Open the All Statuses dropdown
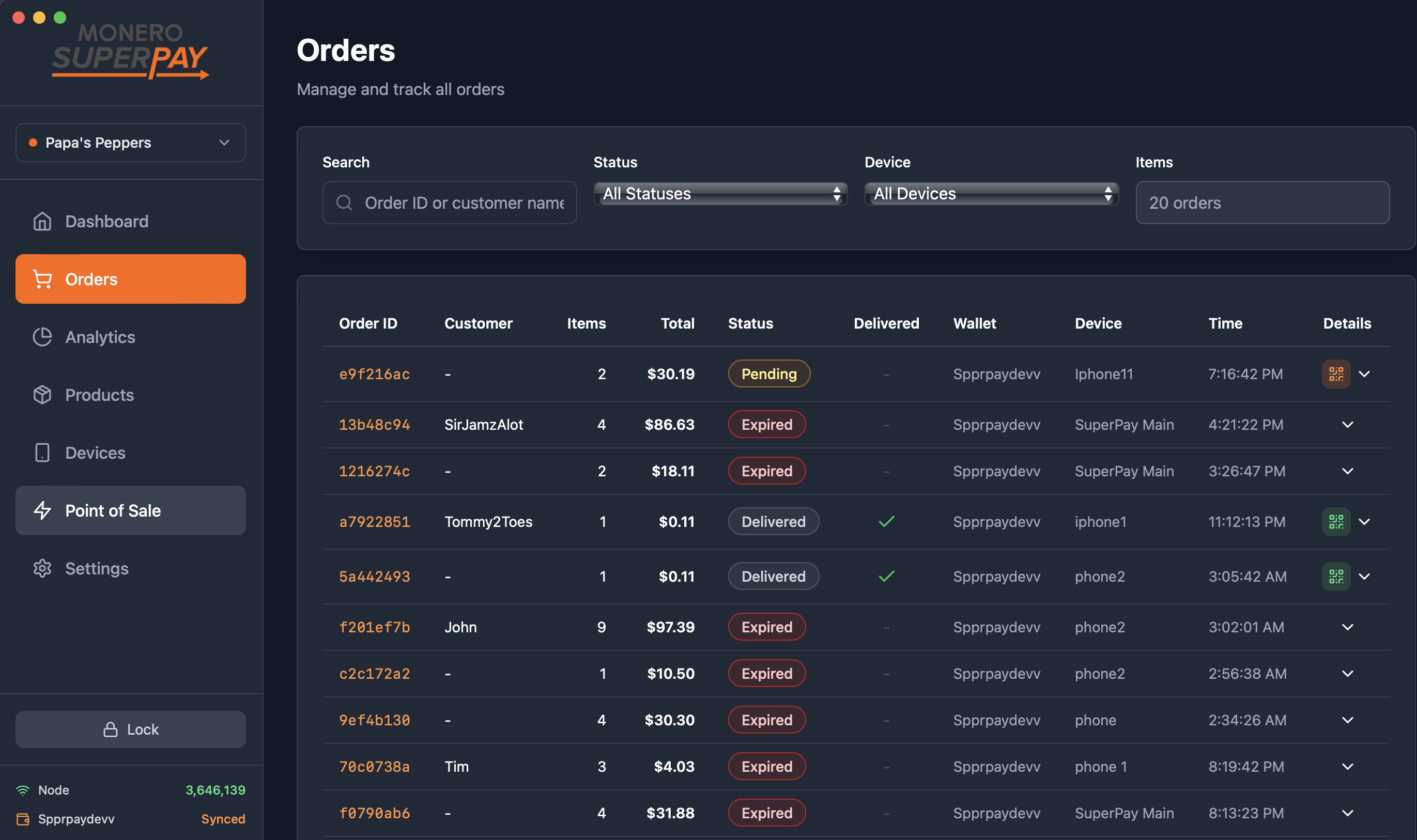This screenshot has height=840, width=1417. coord(720,194)
